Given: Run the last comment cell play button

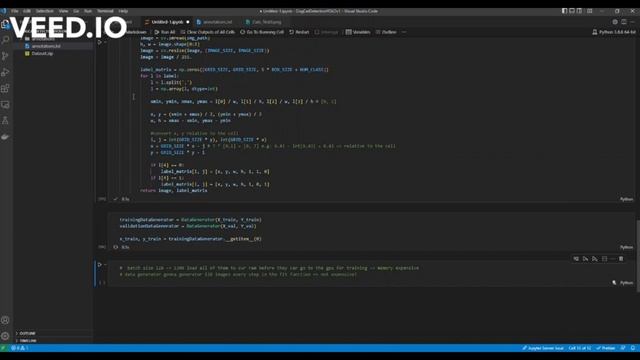Looking at the screenshot, I should pos(99,264).
